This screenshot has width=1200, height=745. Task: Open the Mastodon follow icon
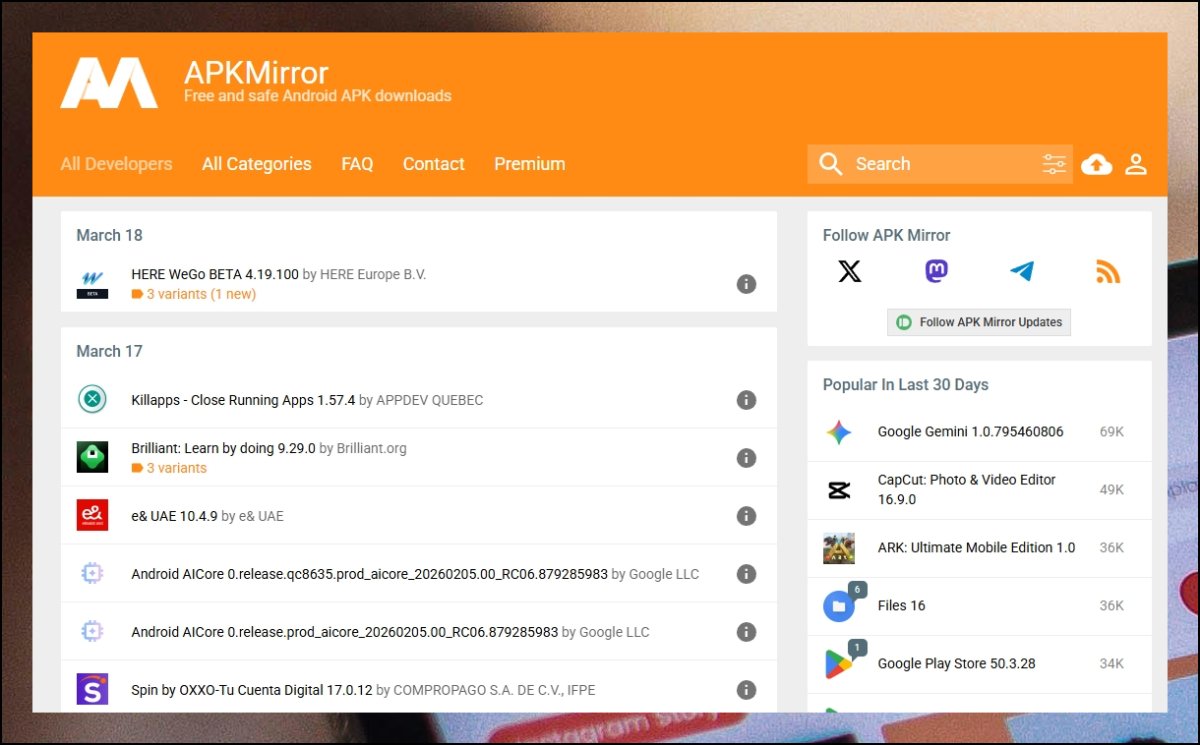point(936,271)
